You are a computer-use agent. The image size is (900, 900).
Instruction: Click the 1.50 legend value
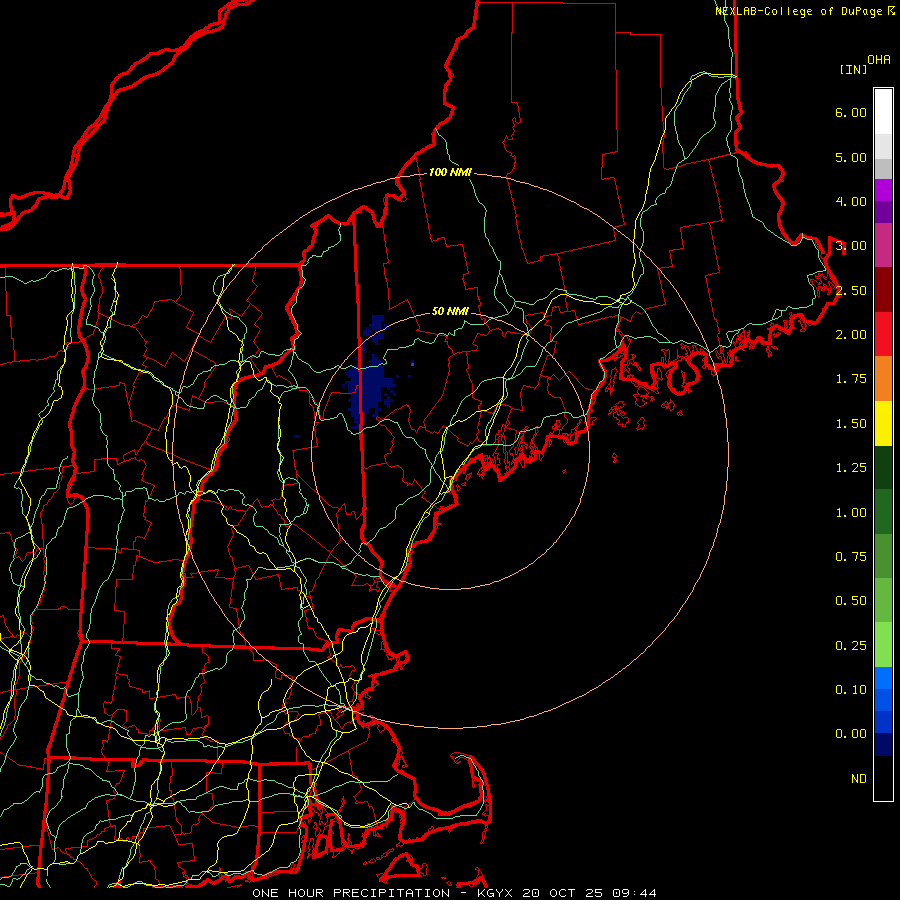coord(851,424)
